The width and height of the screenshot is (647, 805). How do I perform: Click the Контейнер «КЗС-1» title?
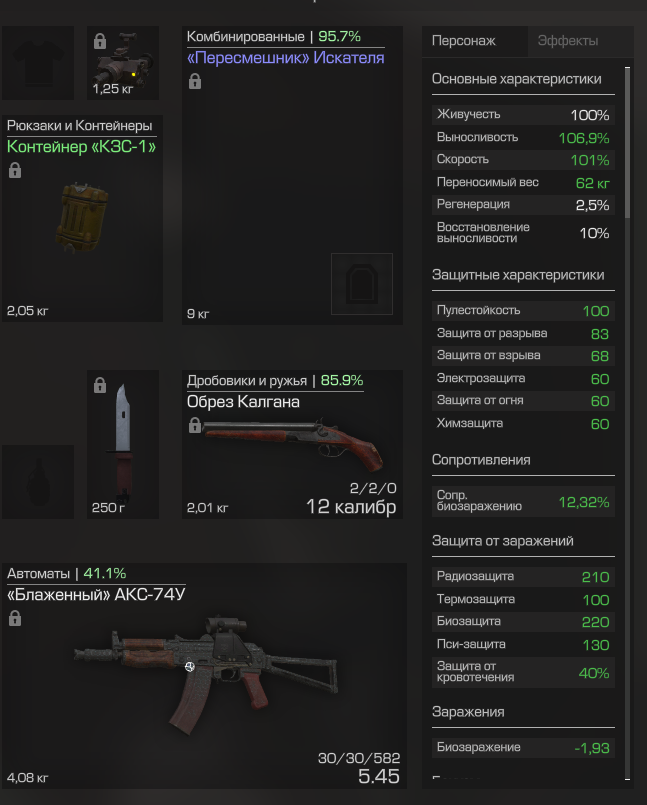click(x=81, y=147)
